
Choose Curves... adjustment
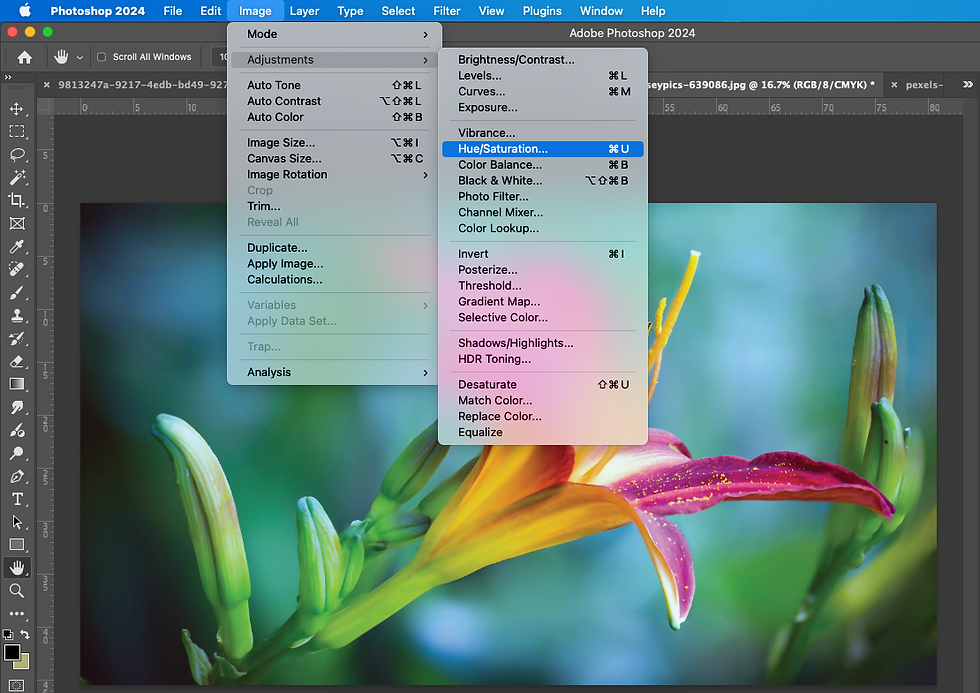[x=542, y=92]
